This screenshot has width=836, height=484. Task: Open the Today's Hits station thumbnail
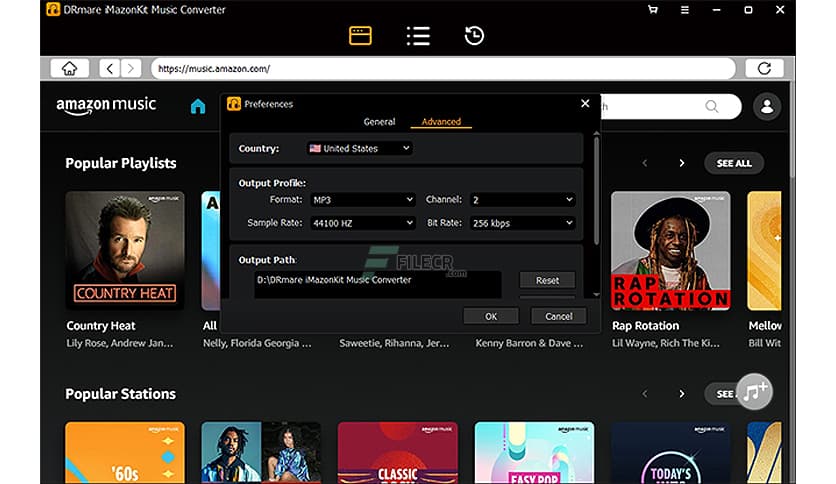point(671,453)
